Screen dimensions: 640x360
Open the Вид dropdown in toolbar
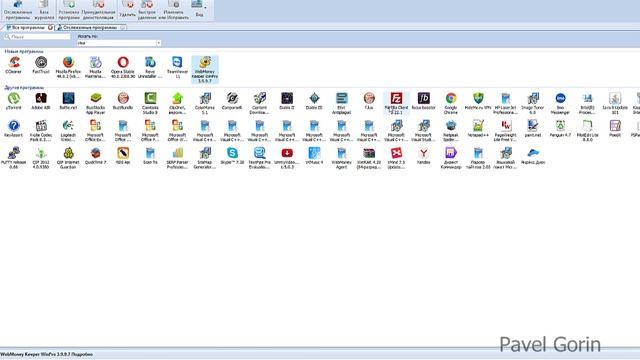(199, 9)
